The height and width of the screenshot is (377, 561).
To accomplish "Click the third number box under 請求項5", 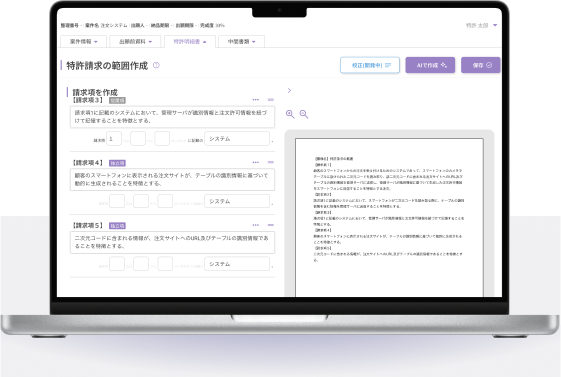I will tap(165, 264).
